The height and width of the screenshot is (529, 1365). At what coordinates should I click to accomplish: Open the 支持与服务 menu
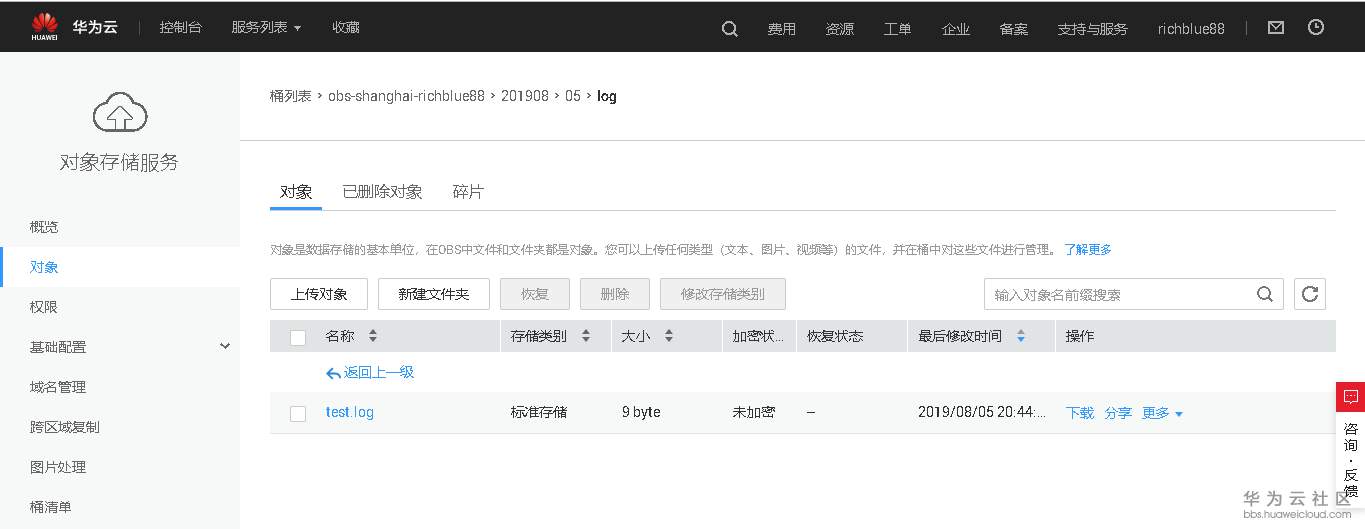coord(1092,29)
